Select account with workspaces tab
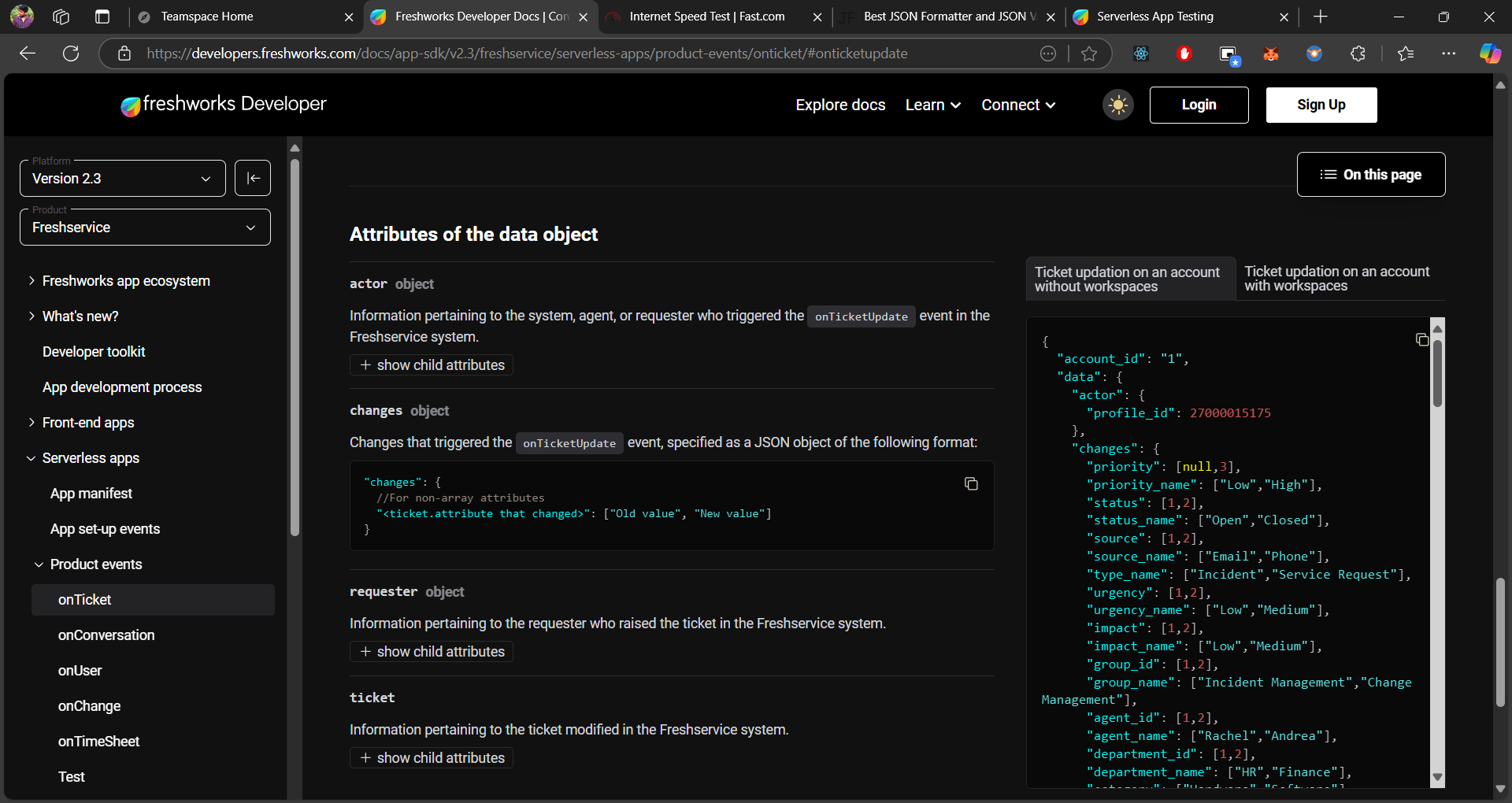This screenshot has width=1512, height=803. [x=1340, y=279]
